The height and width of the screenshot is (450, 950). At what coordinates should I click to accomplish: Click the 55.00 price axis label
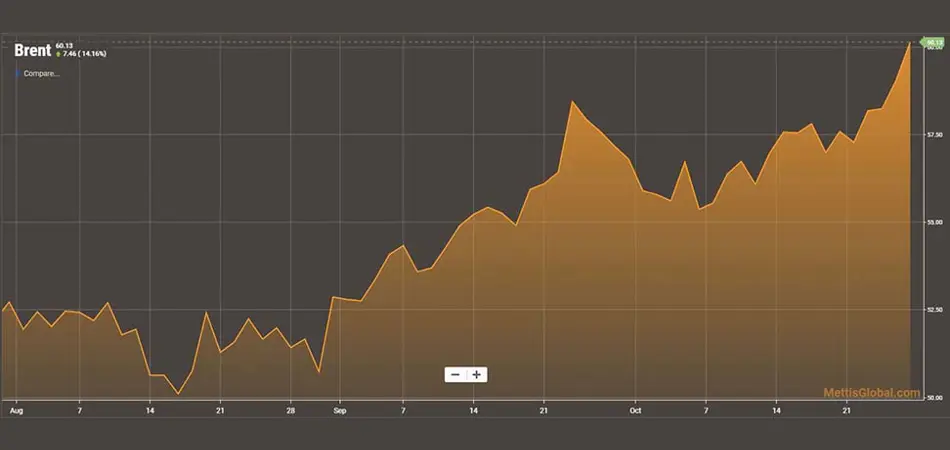935,222
